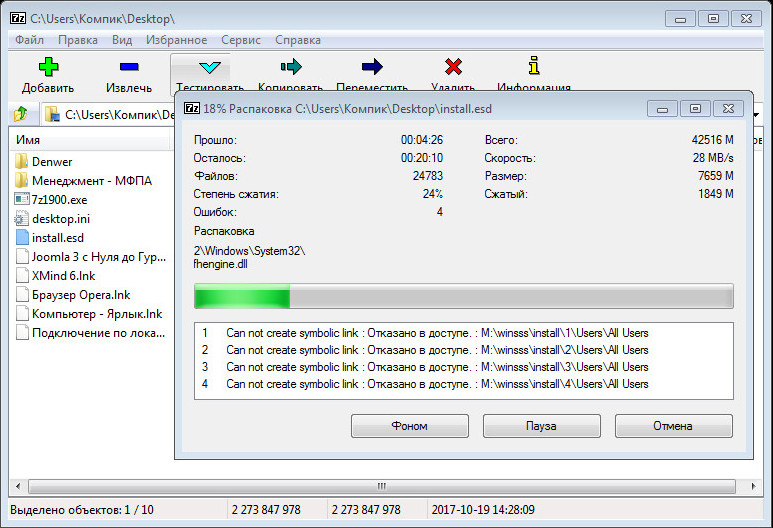Click the horizontal scrollbar thumb
This screenshot has width=773, height=528.
click(382, 486)
